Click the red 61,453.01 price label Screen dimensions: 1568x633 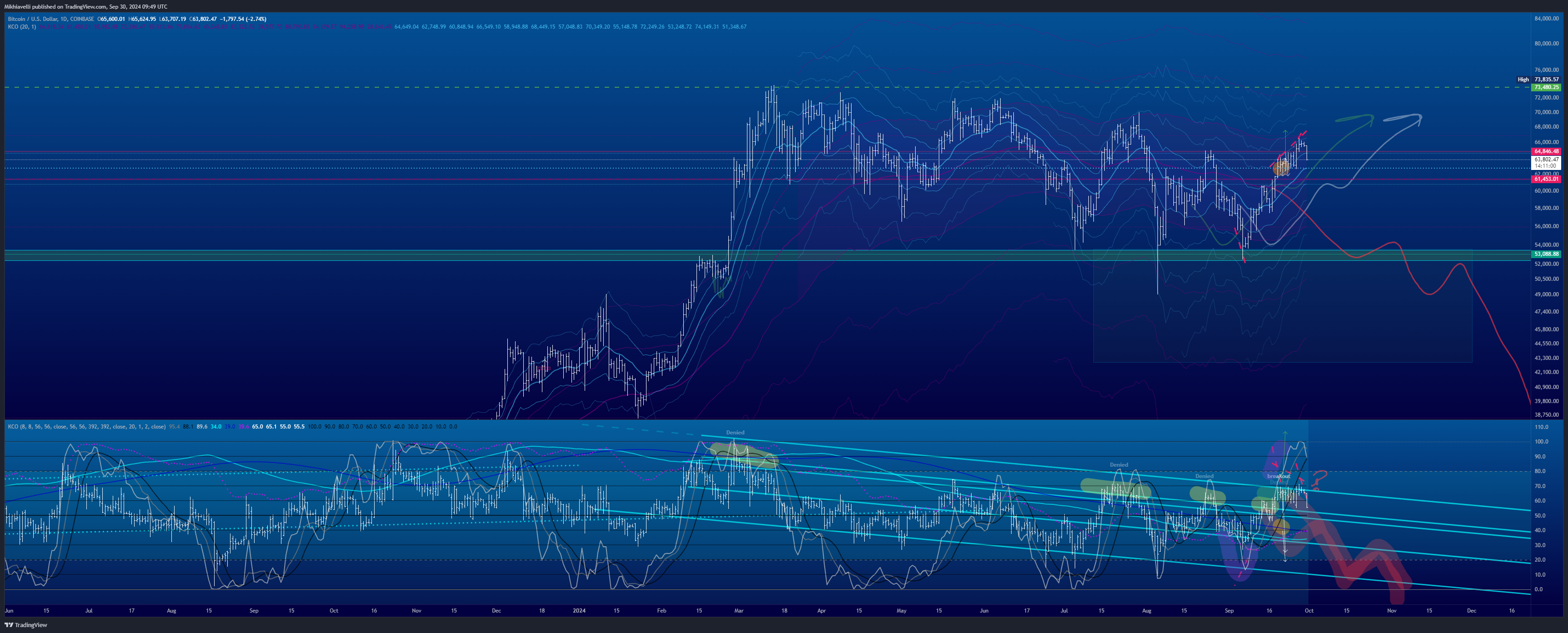click(x=1546, y=179)
